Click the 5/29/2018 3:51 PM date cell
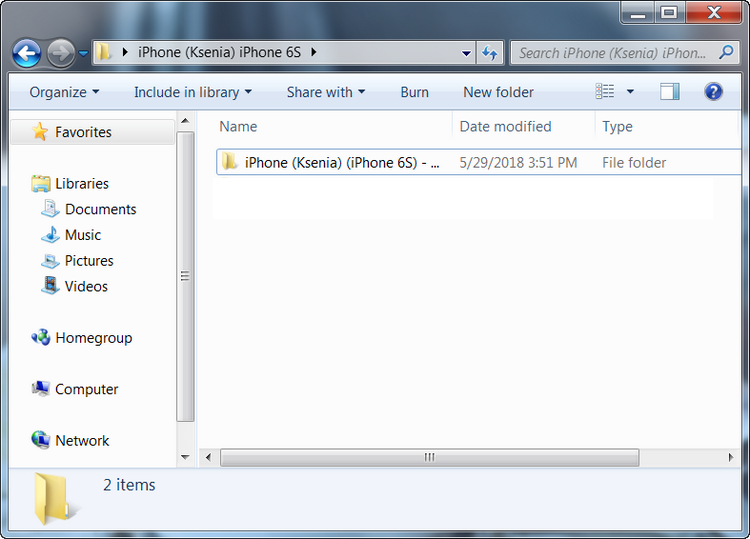This screenshot has width=750, height=539. [x=518, y=163]
